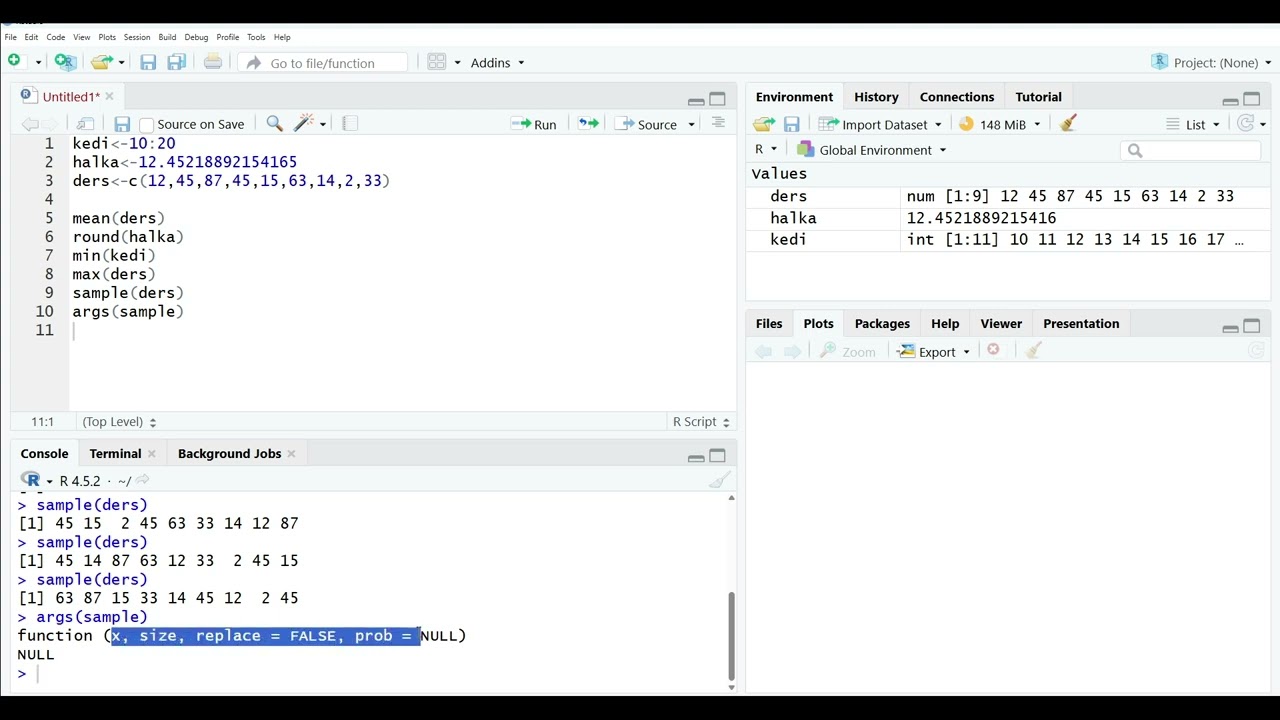Save workspace in Environment pane
The width and height of the screenshot is (1280, 720).
[x=791, y=124]
